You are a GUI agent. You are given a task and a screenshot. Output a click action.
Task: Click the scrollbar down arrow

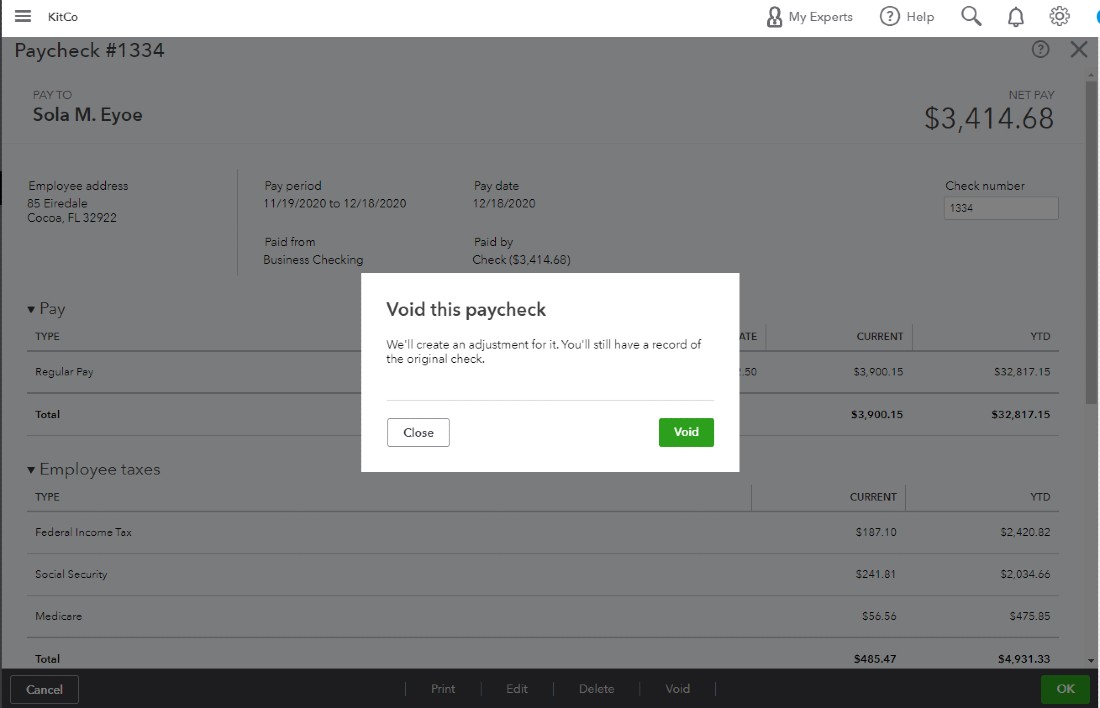(x=1090, y=660)
